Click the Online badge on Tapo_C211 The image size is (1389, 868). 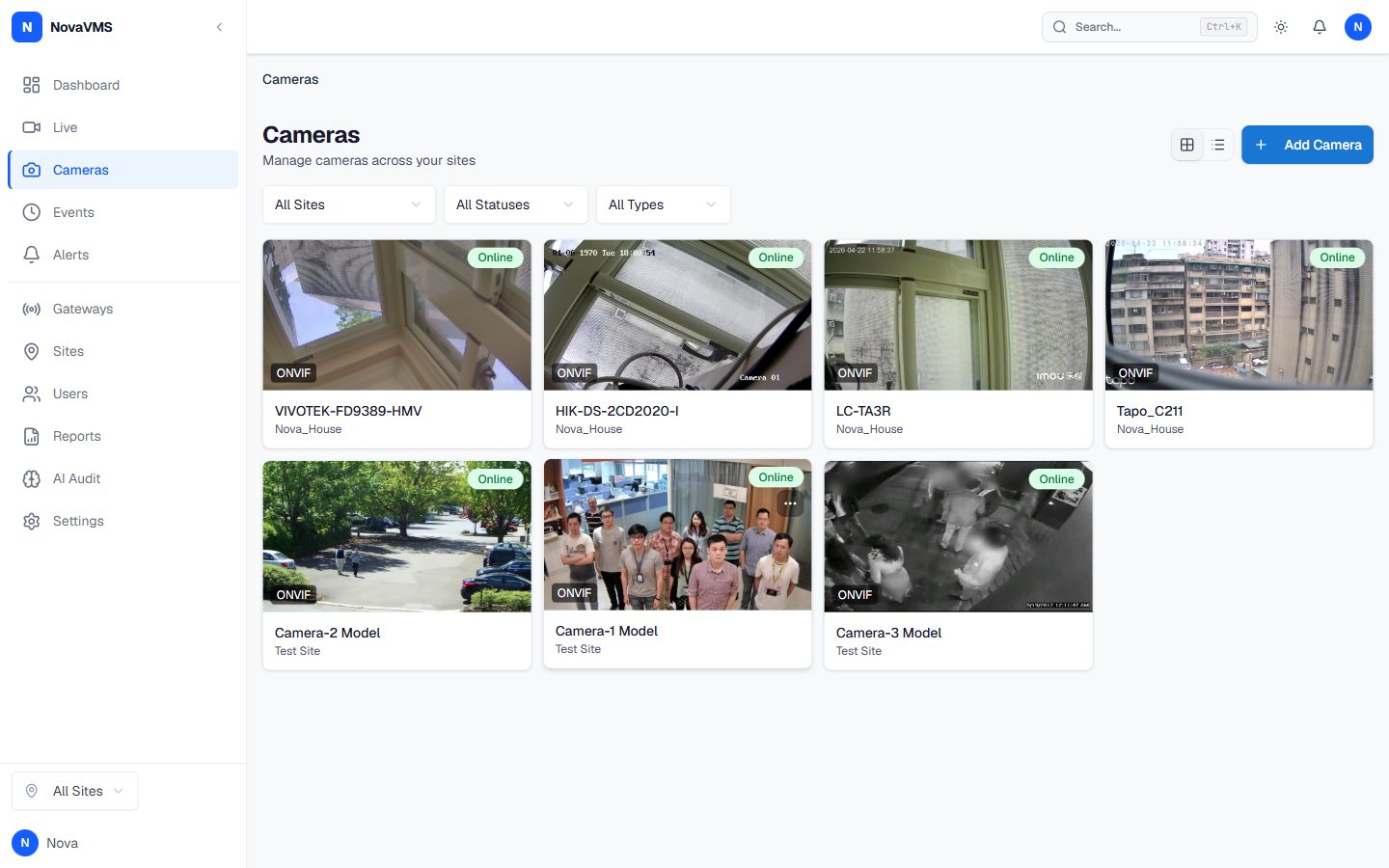click(x=1338, y=258)
